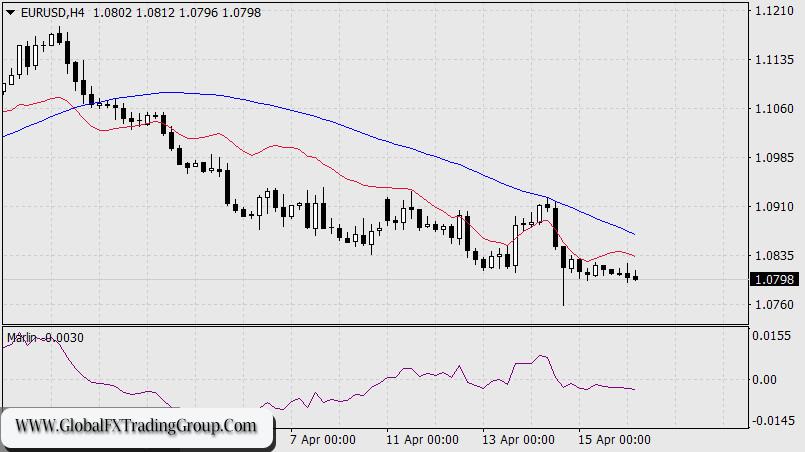Screen dimensions: 805x452
Task: Select the last candle at the chart's right edge
Action: click(x=636, y=276)
